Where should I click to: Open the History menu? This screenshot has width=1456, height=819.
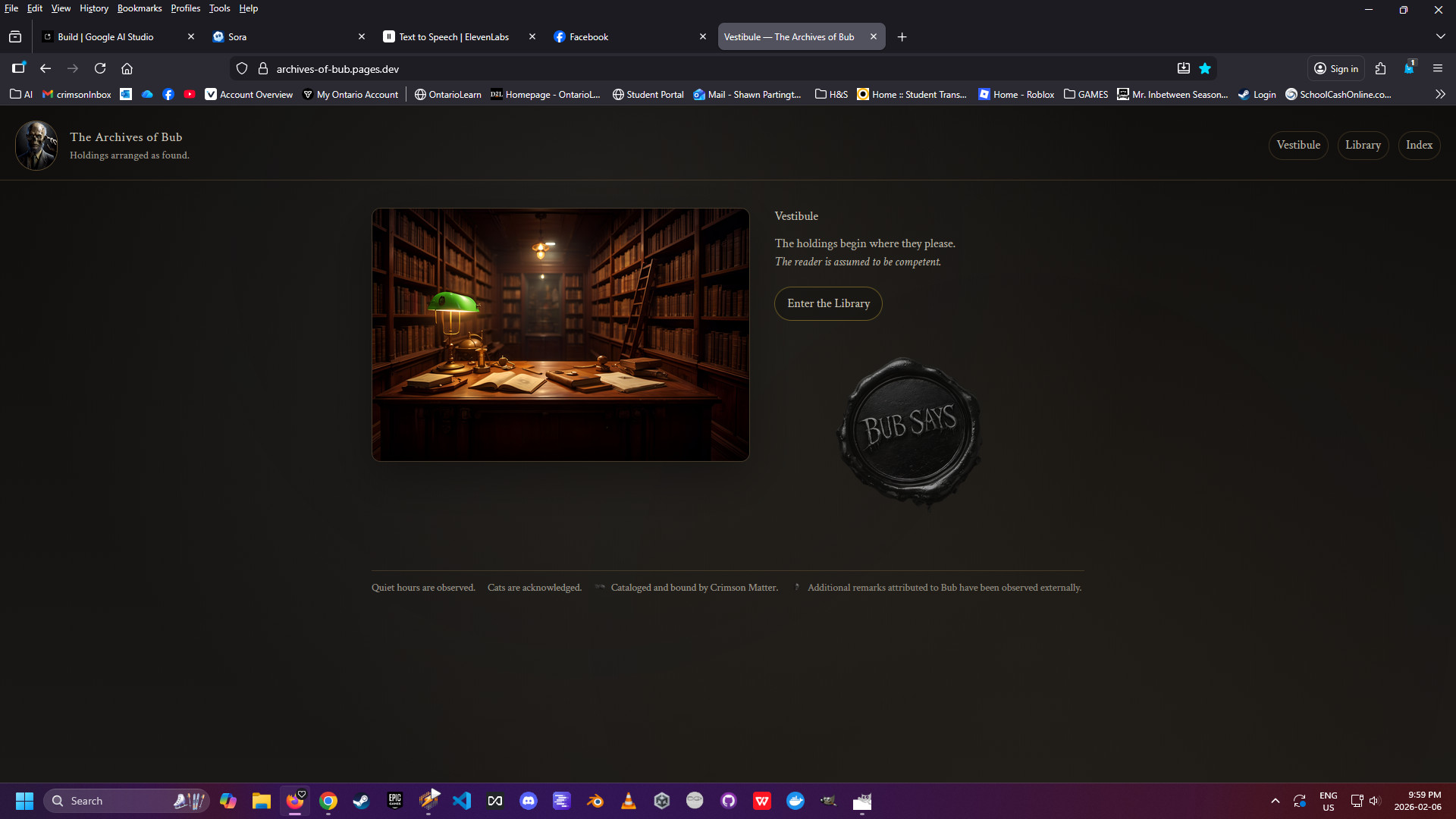93,8
